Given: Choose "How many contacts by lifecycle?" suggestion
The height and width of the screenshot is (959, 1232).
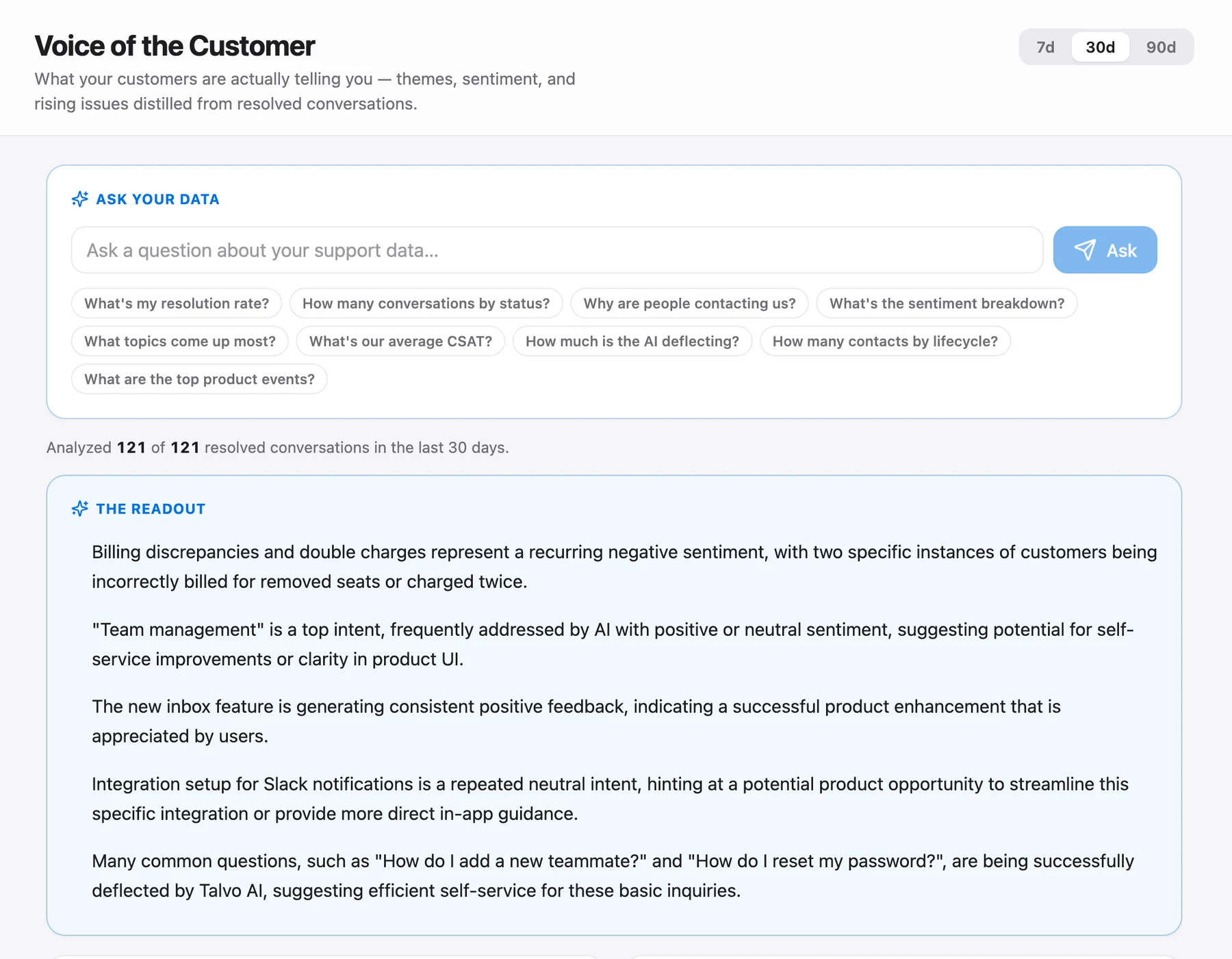Looking at the screenshot, I should tap(885, 341).
